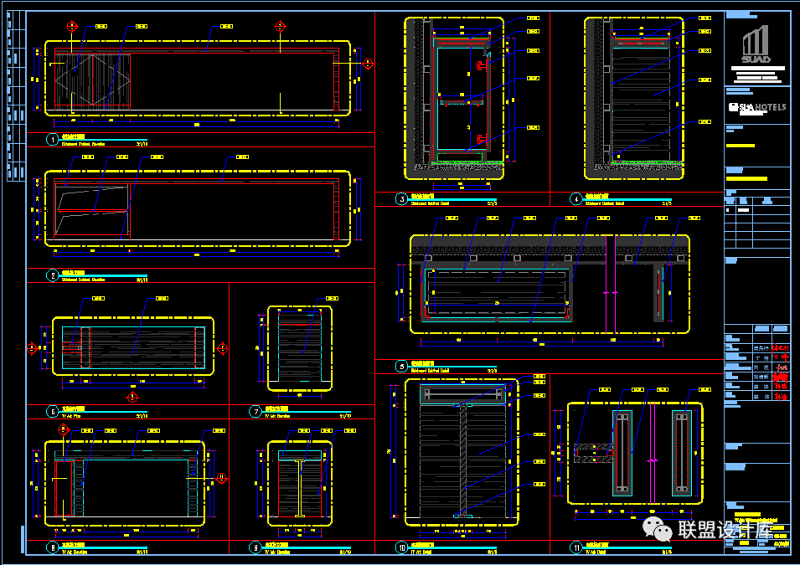The image size is (800, 565).
Task: Select the revision table on left border
Action: coord(13,100)
